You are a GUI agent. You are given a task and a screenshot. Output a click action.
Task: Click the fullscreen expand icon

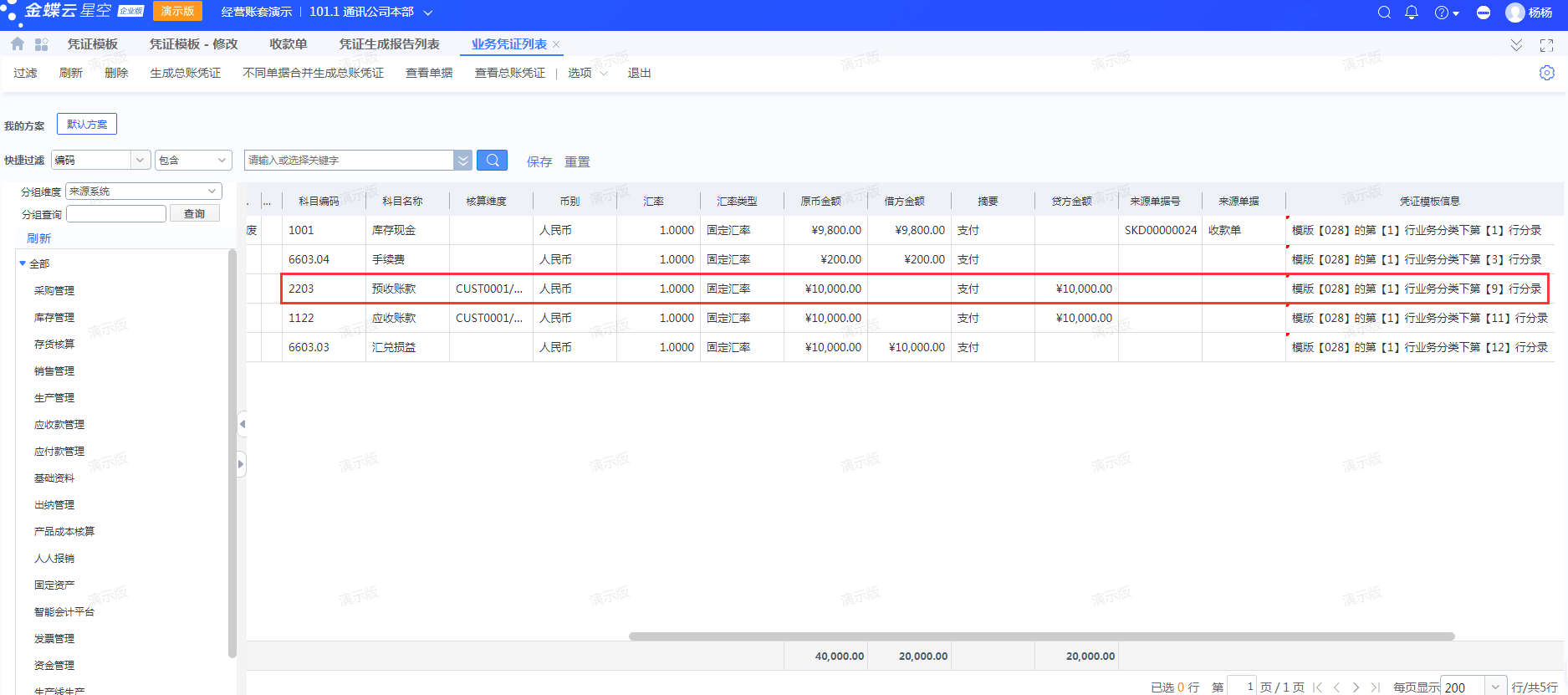pos(1546,45)
